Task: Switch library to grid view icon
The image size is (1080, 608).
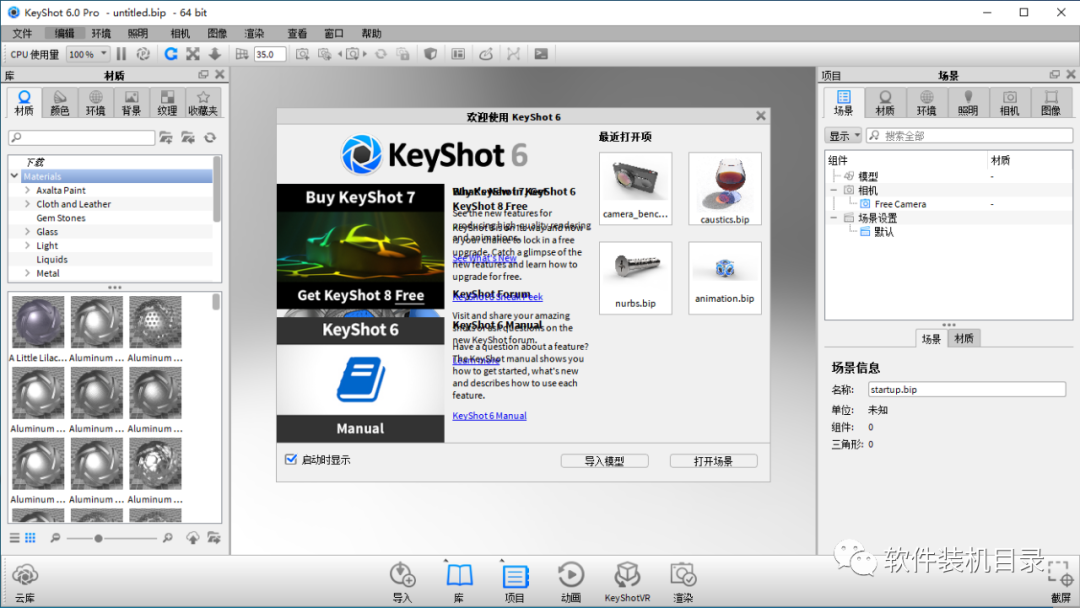Action: point(30,538)
